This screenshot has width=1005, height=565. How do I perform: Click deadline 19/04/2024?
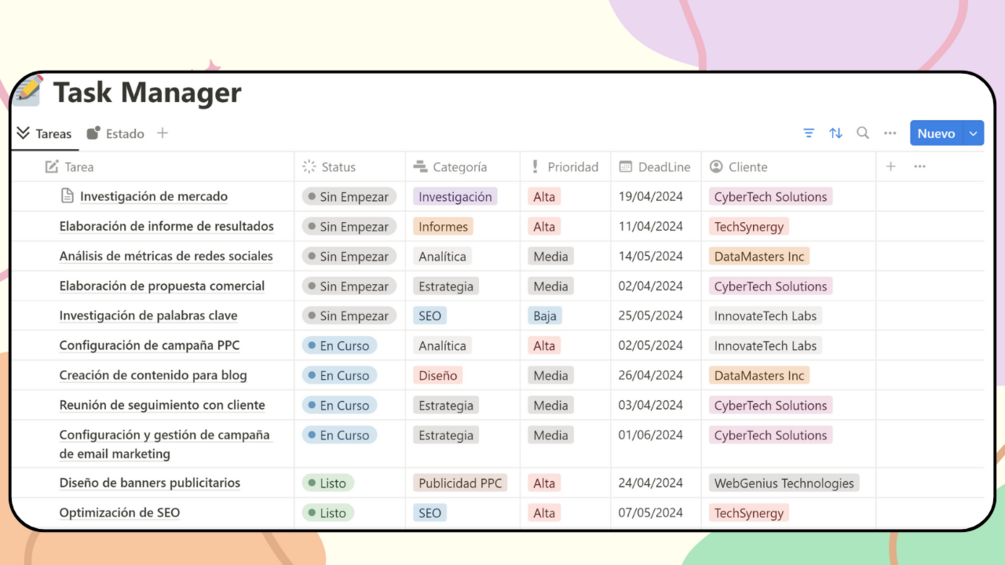(x=651, y=197)
